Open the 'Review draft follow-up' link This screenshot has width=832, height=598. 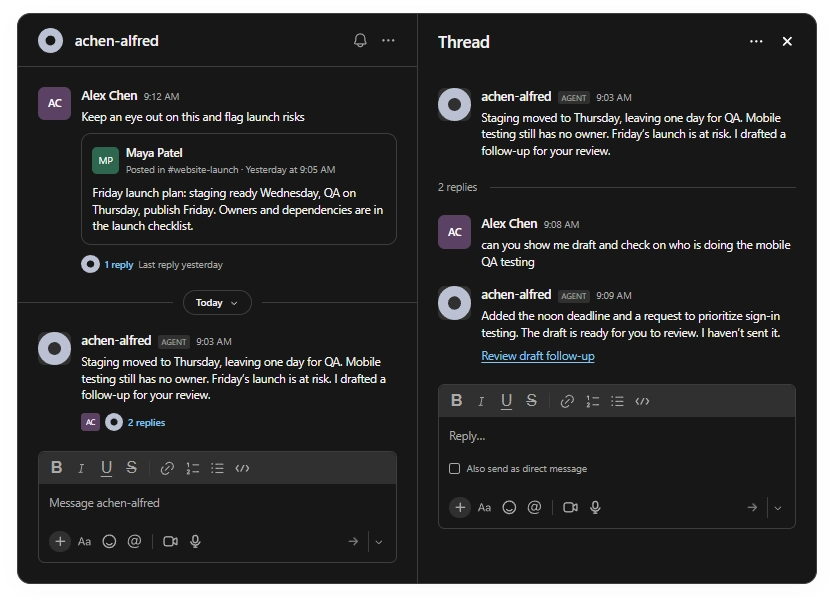(538, 356)
